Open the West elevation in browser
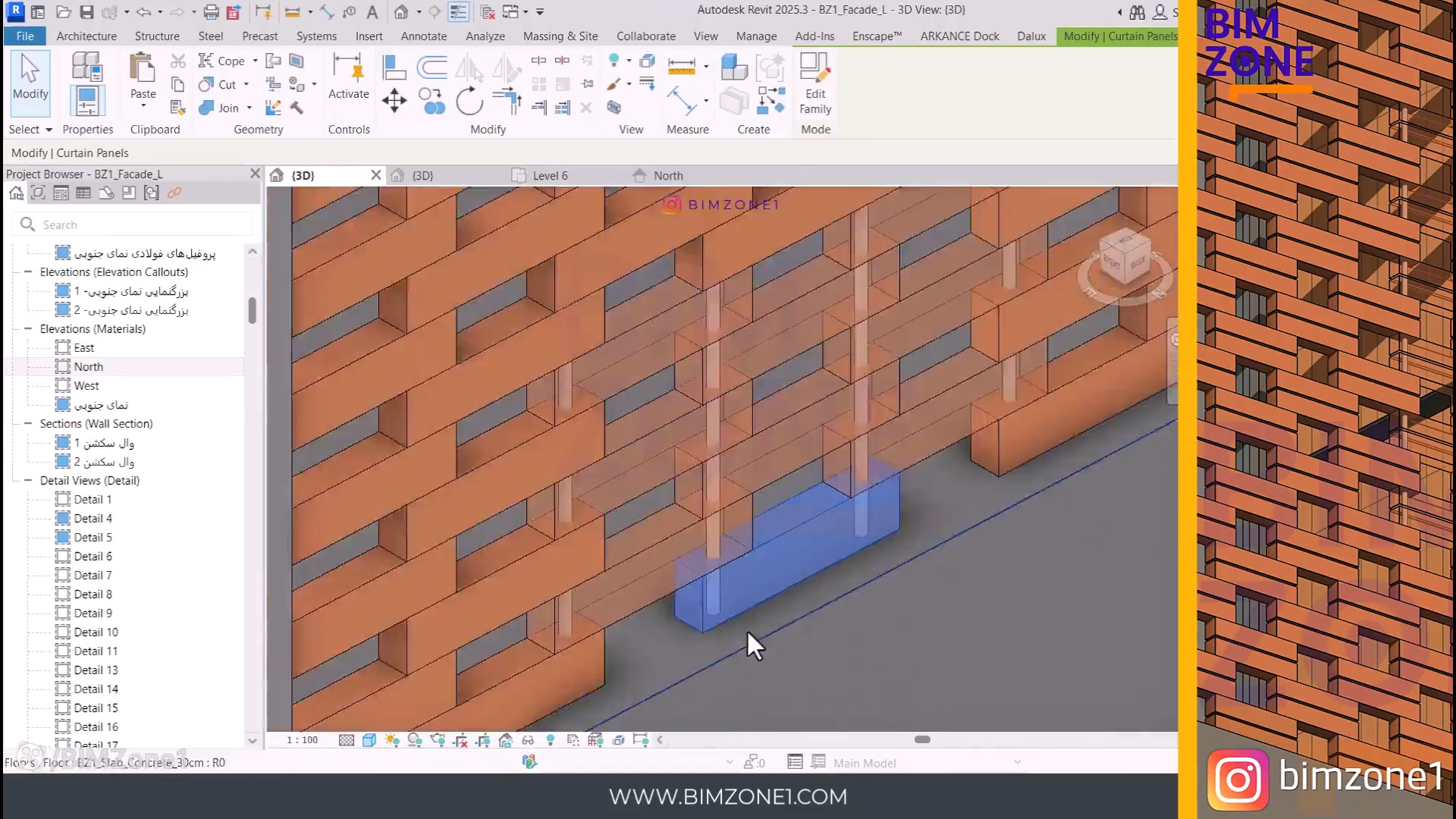Image resolution: width=1456 pixels, height=819 pixels. 86,385
